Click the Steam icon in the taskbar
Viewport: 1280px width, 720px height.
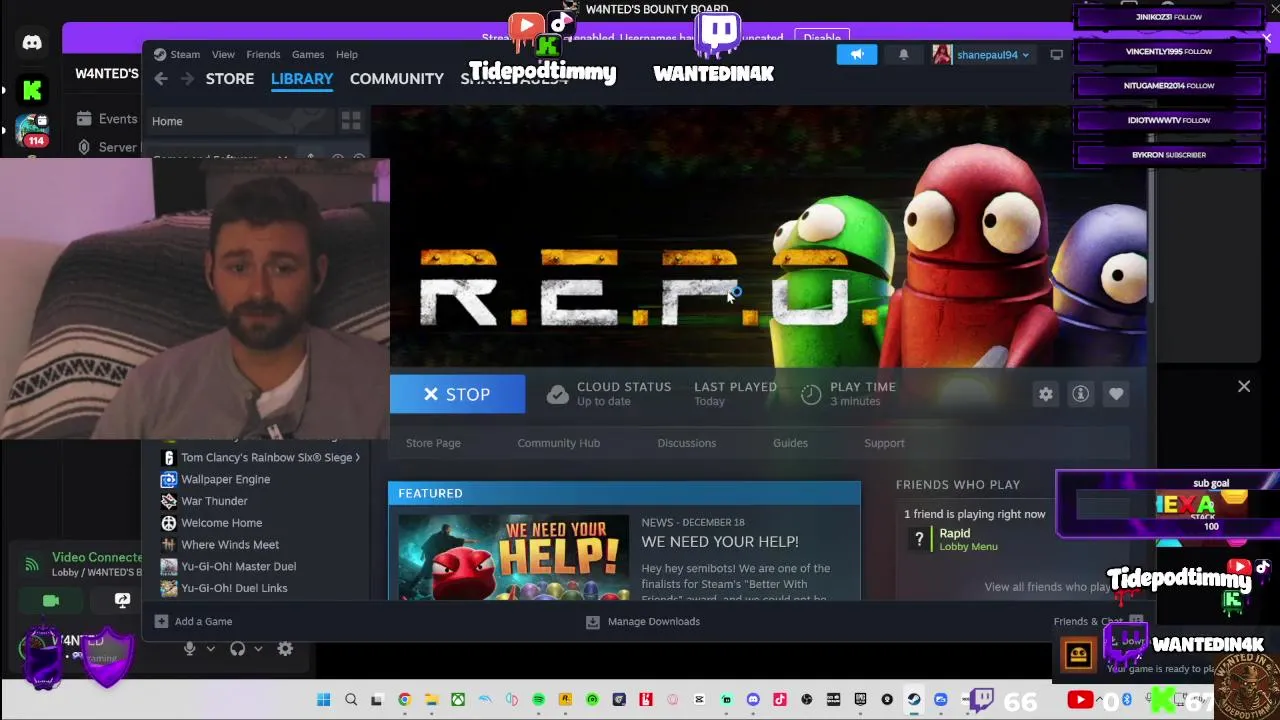[x=914, y=700]
